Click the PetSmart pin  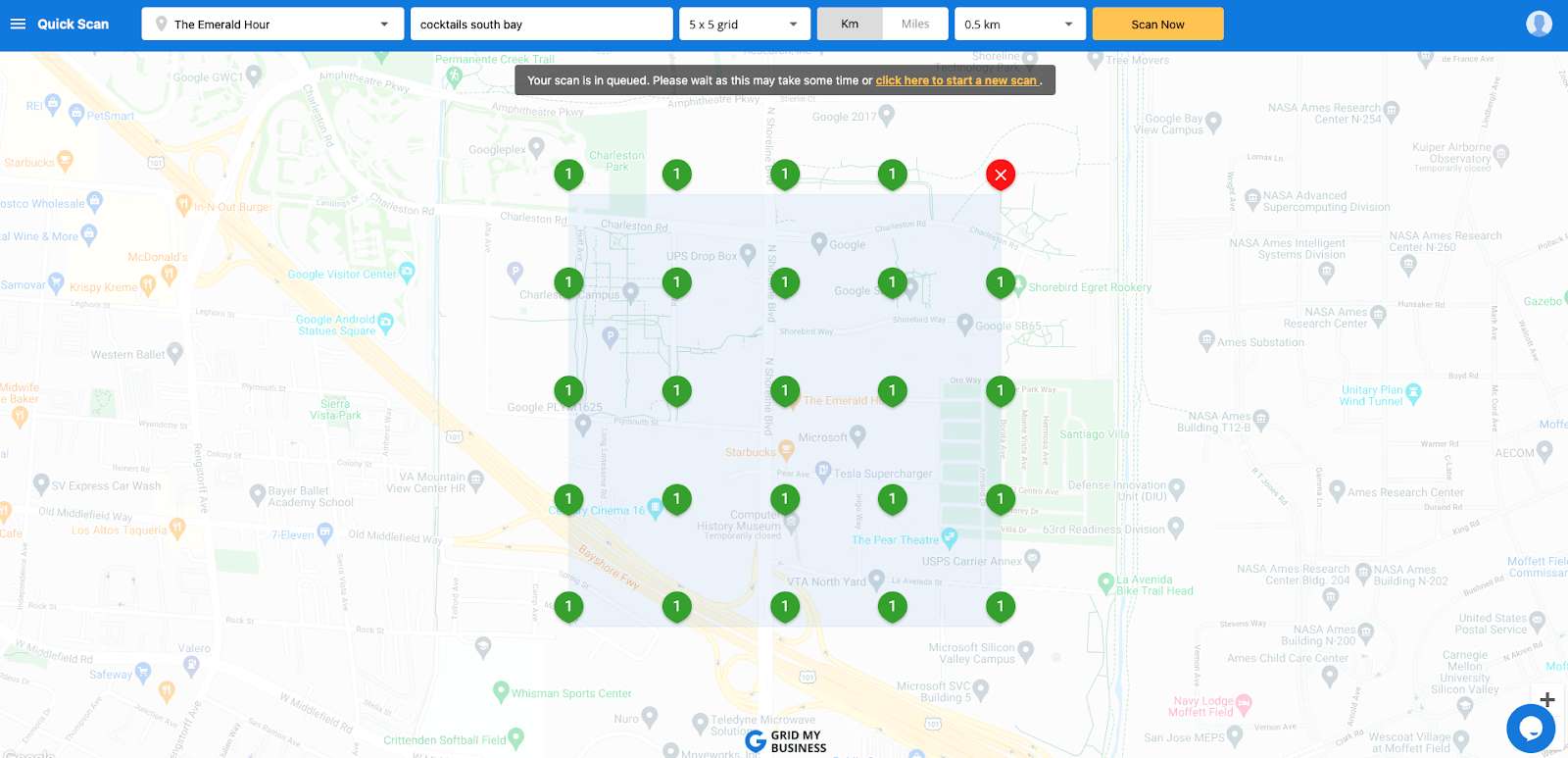[76, 114]
